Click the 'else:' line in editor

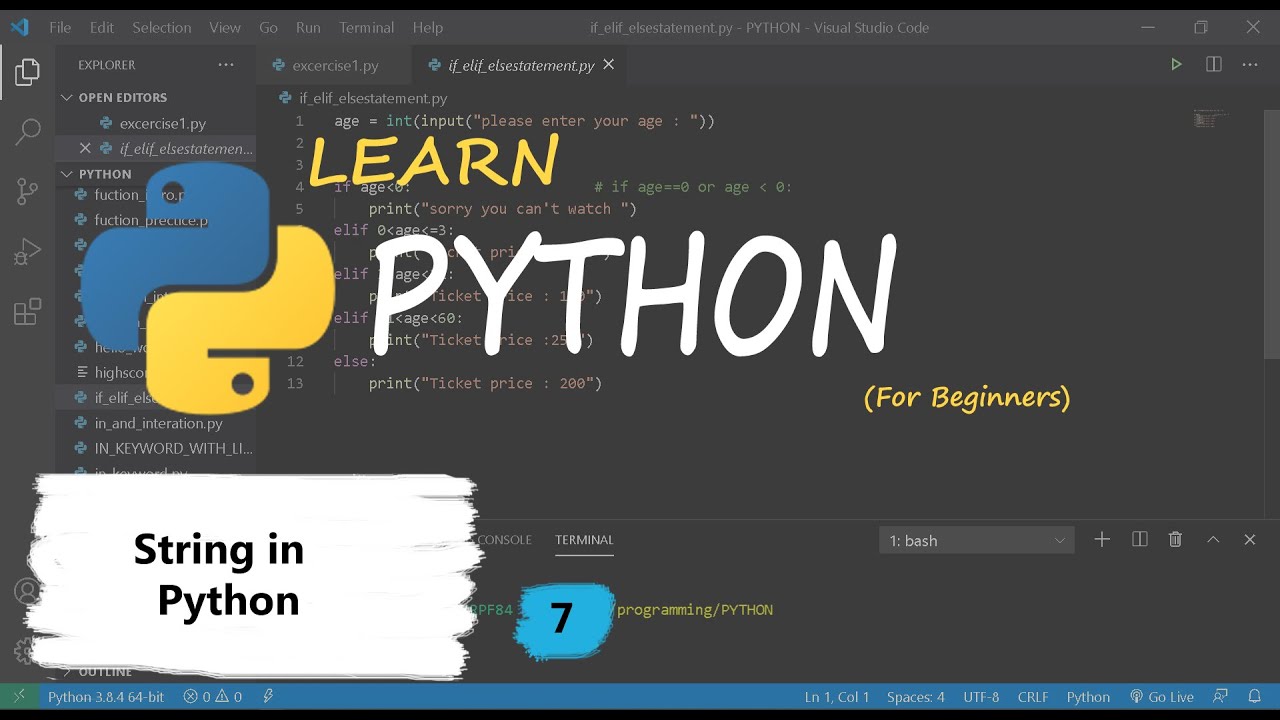[x=355, y=361]
